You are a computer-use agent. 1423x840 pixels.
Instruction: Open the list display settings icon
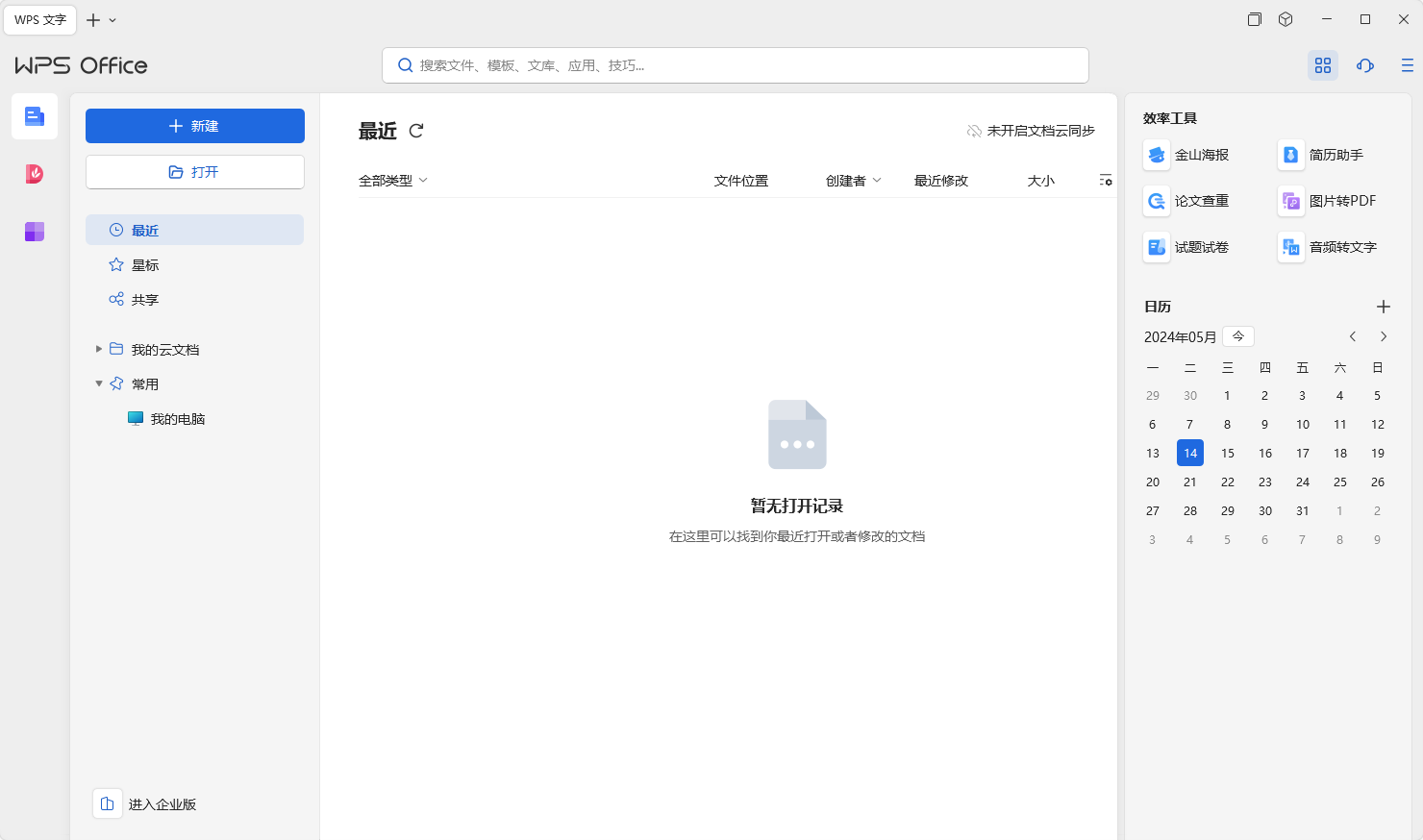click(x=1106, y=181)
